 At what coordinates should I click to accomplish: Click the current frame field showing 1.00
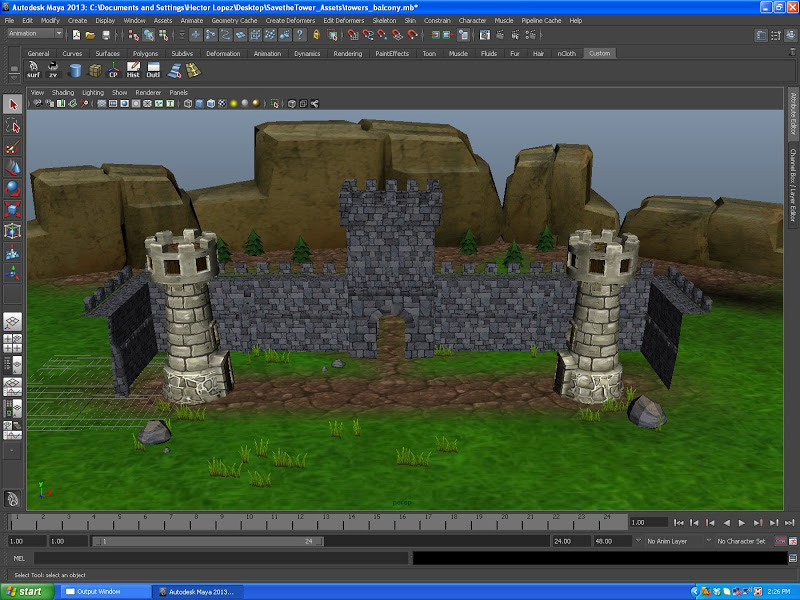tap(649, 522)
